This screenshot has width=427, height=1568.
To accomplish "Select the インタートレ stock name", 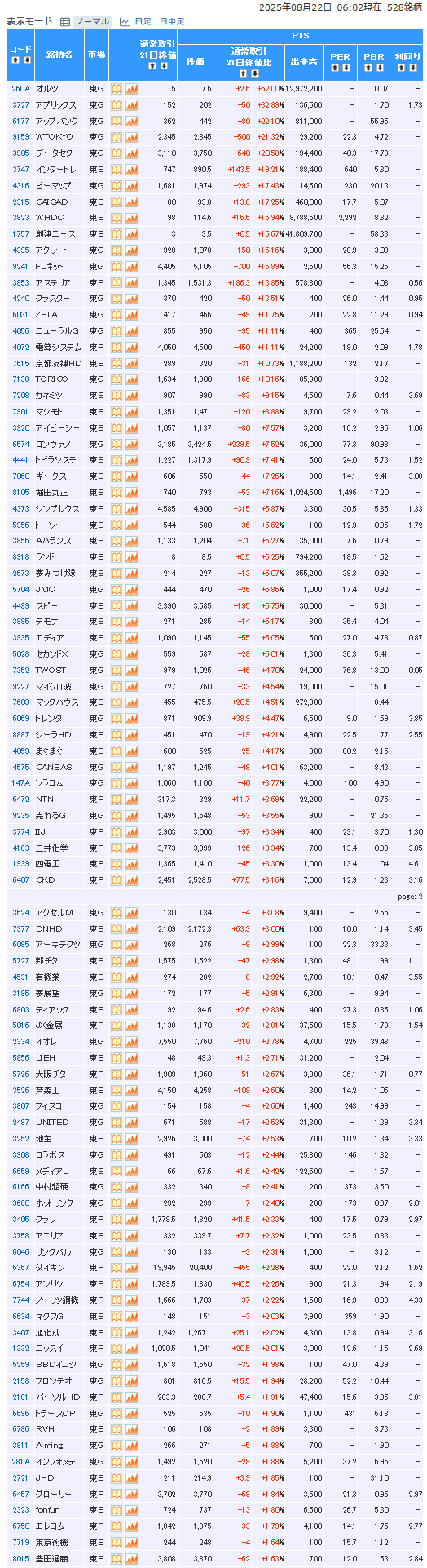I will click(x=56, y=170).
